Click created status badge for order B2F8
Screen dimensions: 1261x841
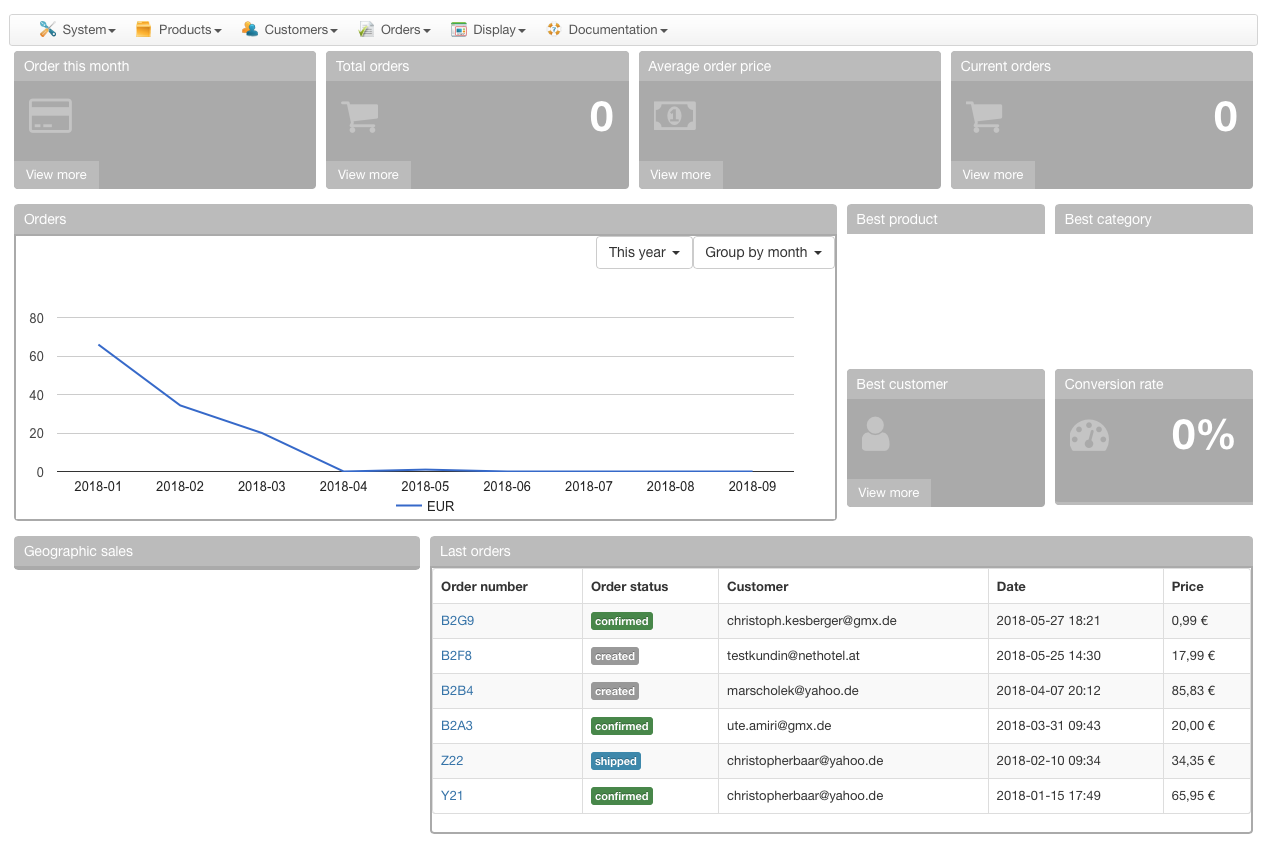(615, 656)
